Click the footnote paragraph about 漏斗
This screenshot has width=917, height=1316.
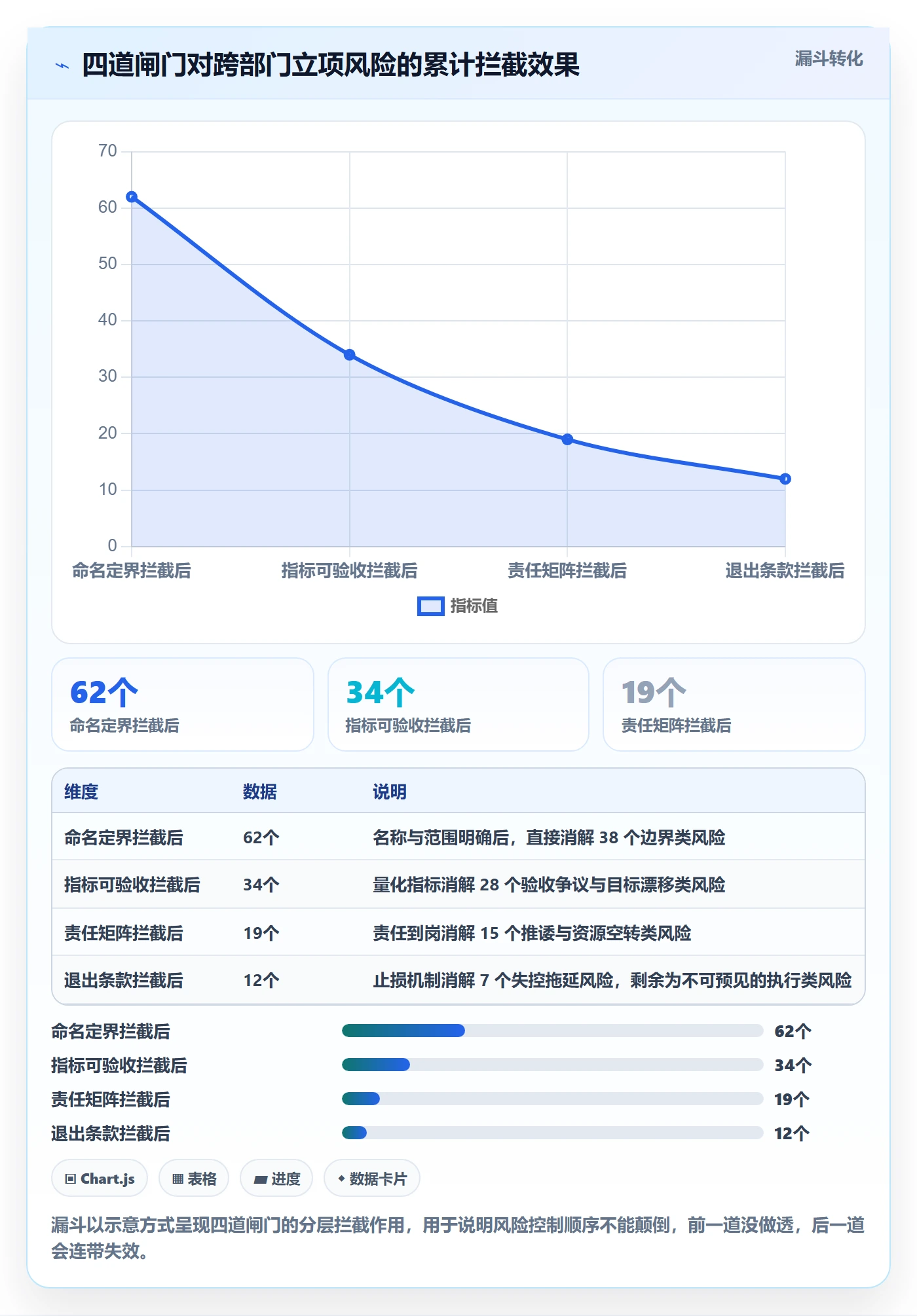[x=458, y=1237]
